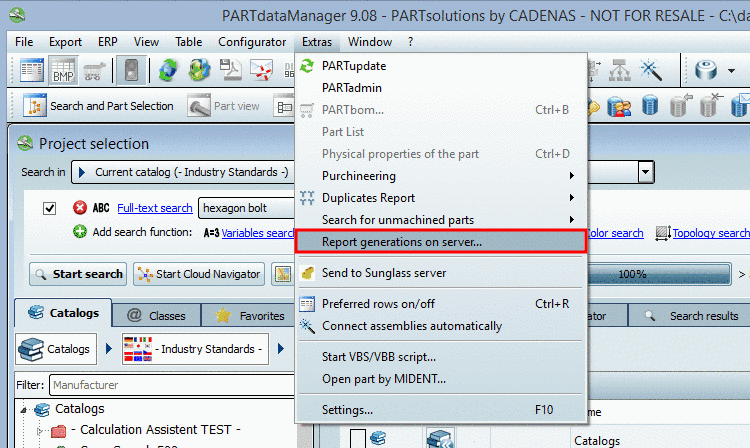
Task: Click the Variables search link
Action: pyautogui.click(x=257, y=233)
